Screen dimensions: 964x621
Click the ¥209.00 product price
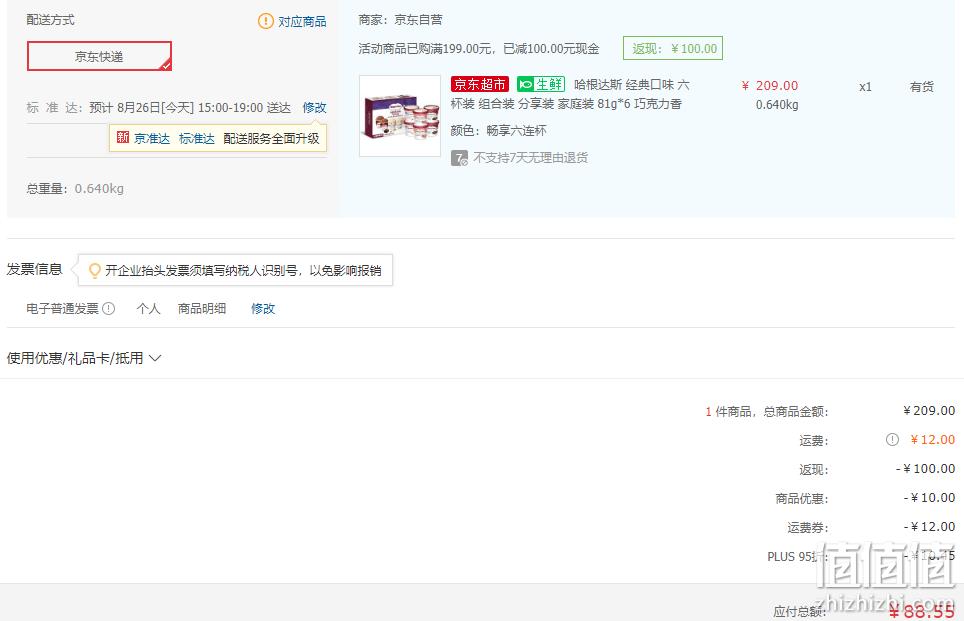770,85
